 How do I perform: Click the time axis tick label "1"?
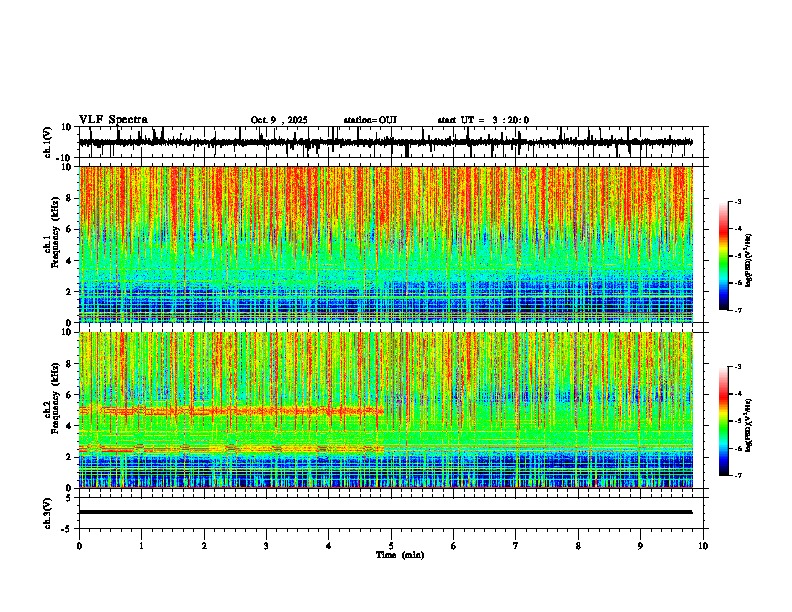click(x=141, y=546)
